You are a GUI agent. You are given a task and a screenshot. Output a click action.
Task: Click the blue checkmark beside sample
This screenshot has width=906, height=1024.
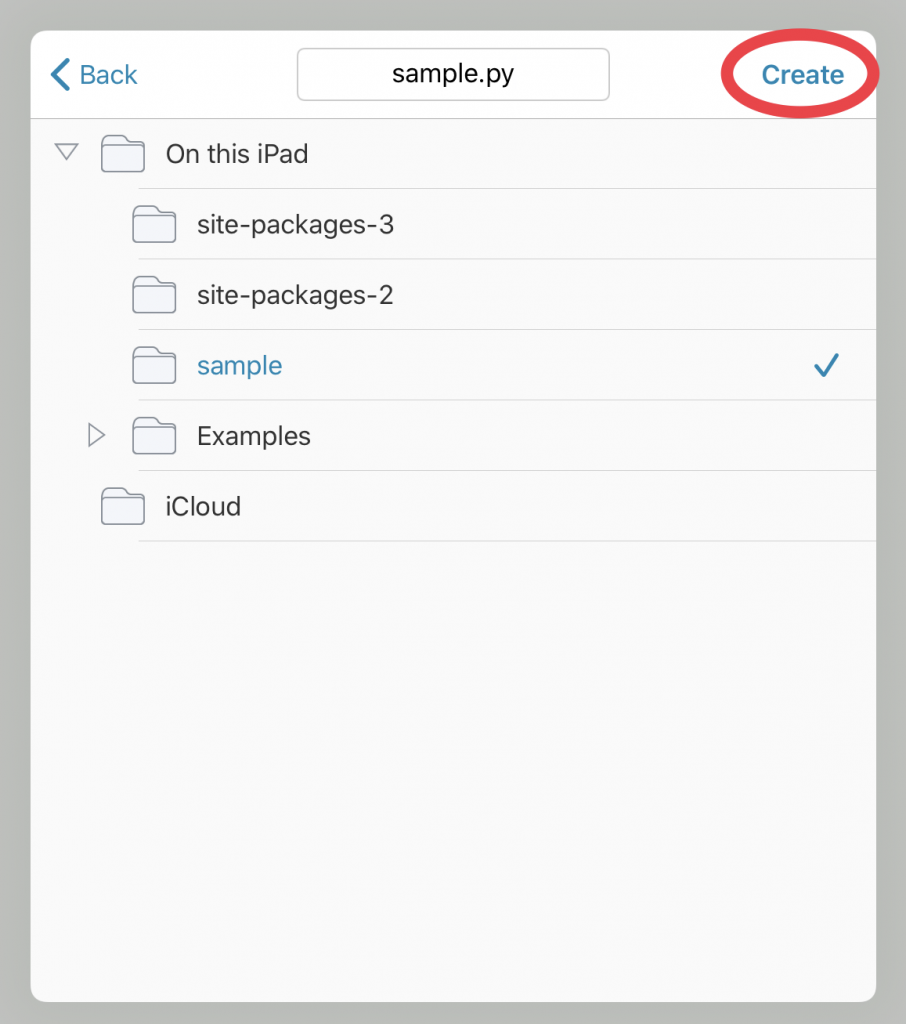826,365
